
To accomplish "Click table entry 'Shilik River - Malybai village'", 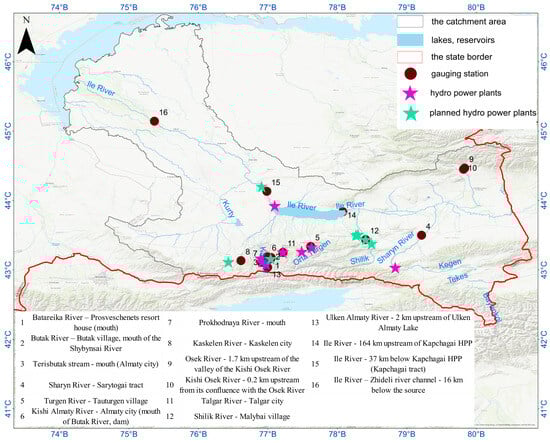I will (242, 416).
